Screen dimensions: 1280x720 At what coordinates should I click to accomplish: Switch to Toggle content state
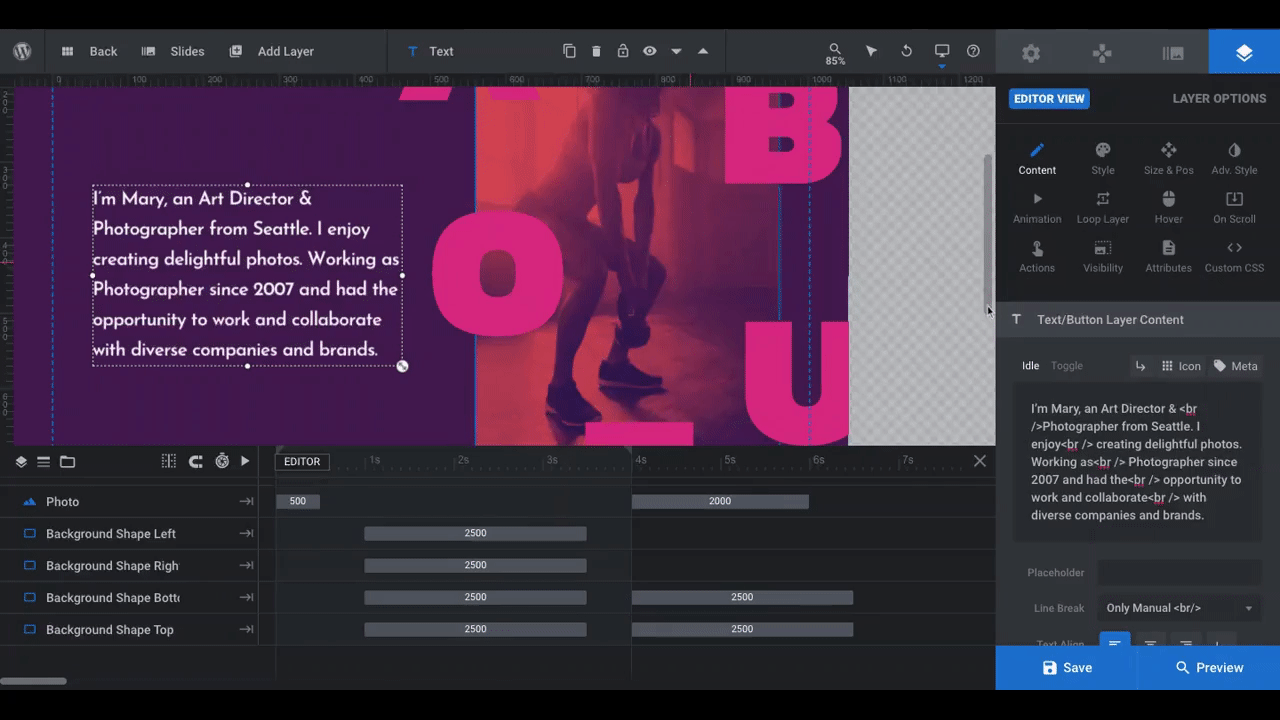[x=1066, y=366]
